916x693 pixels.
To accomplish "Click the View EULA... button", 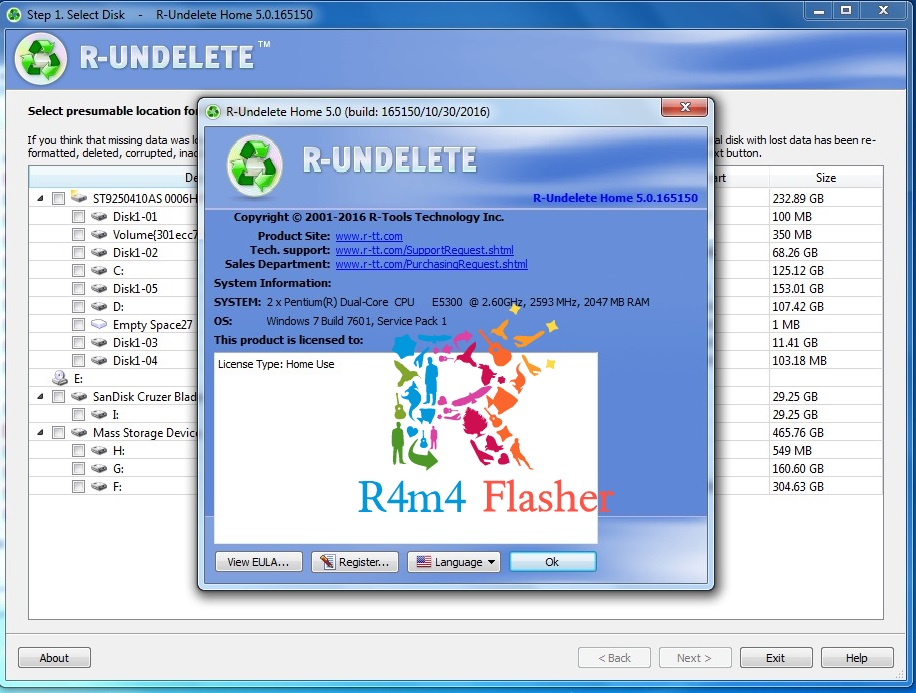I will coord(259,562).
